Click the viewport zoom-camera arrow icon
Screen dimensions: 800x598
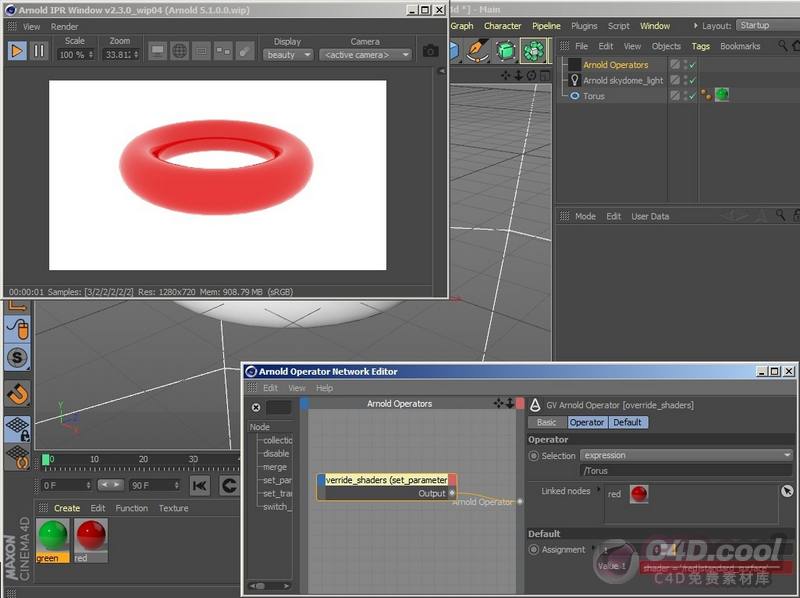click(518, 76)
